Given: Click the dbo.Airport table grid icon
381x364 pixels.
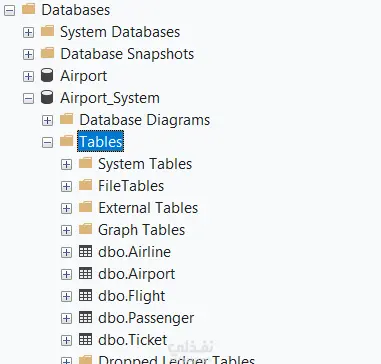Looking at the screenshot, I should (x=85, y=273).
